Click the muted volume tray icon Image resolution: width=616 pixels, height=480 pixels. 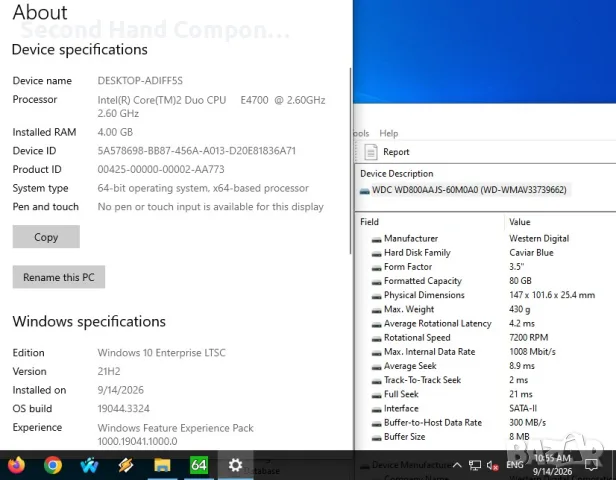point(492,466)
